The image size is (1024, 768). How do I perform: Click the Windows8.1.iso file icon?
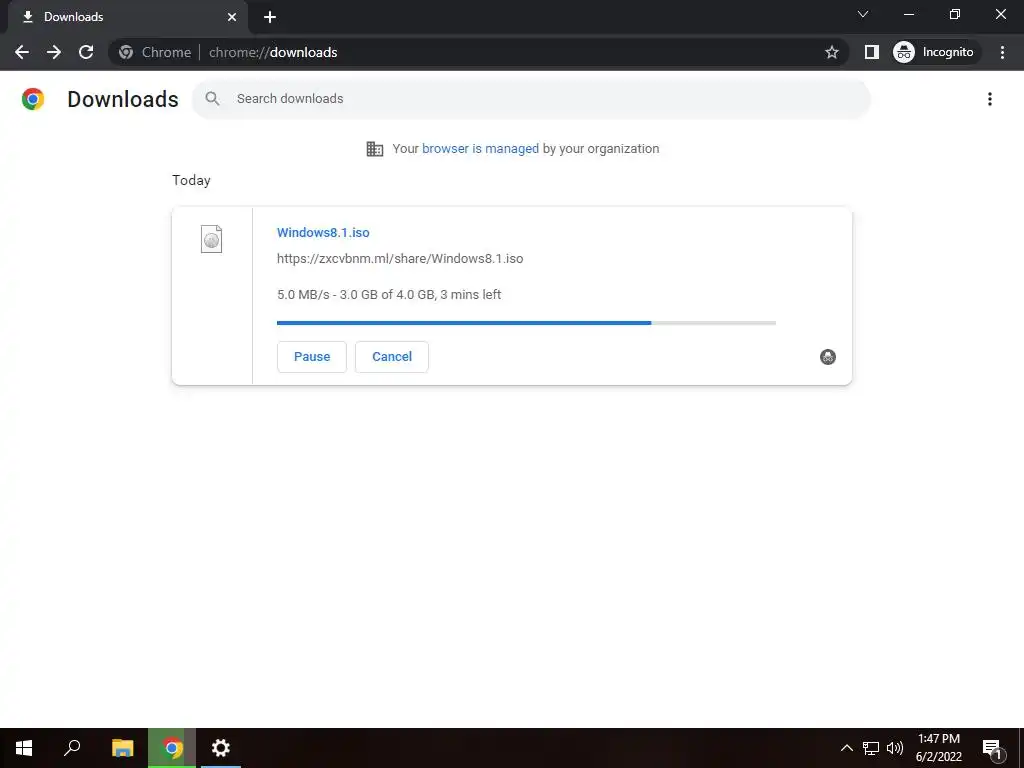click(212, 239)
